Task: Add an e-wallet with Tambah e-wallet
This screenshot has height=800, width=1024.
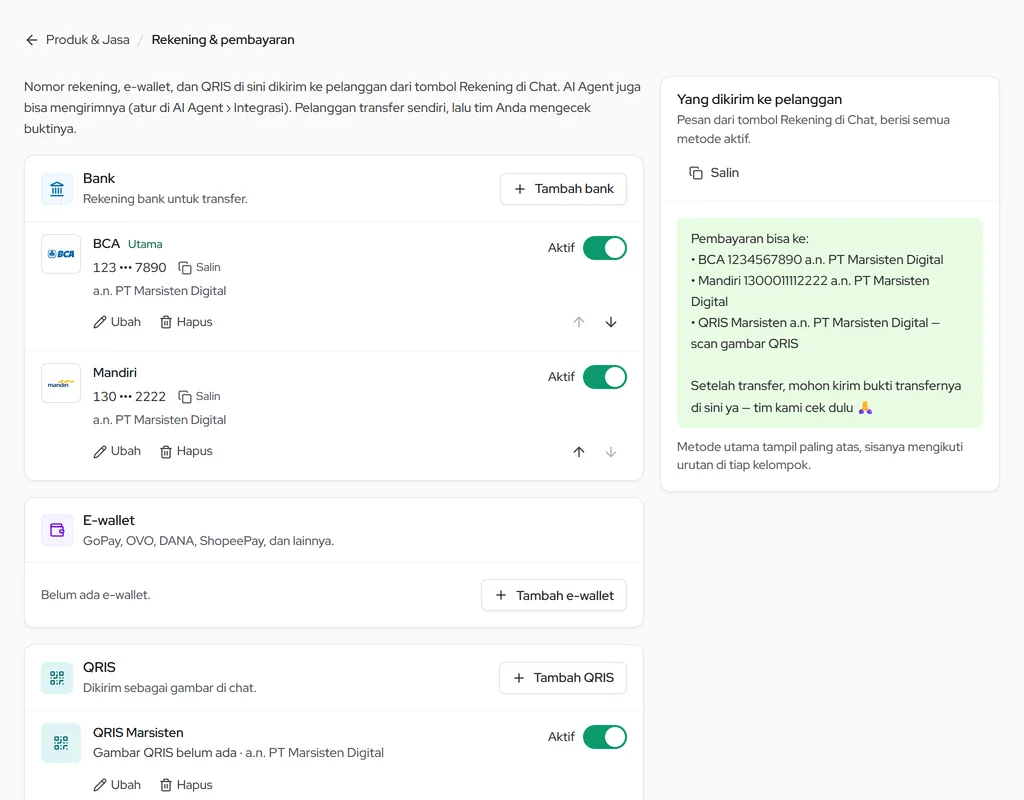Action: [554, 596]
